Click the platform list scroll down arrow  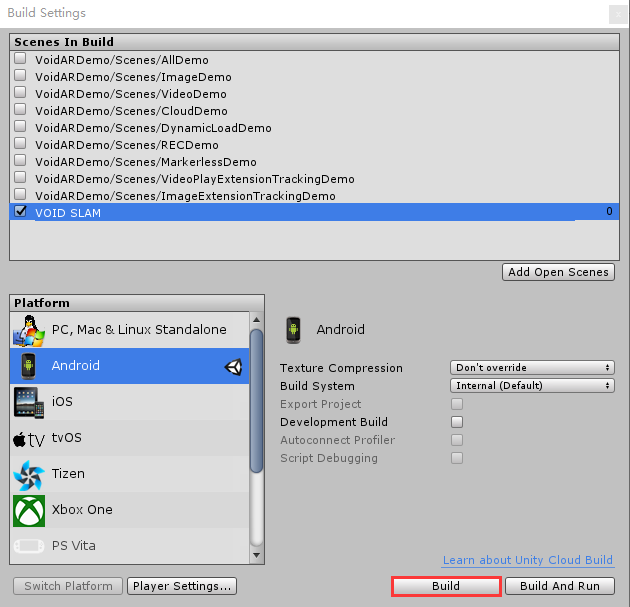[x=256, y=556]
